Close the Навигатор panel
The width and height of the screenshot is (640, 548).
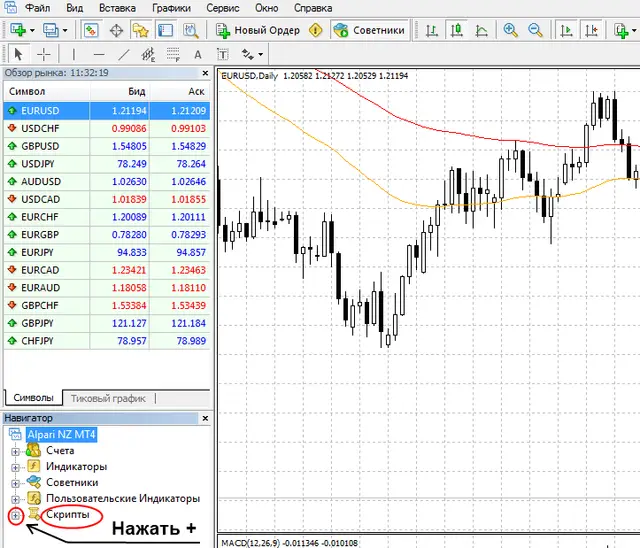[205, 418]
